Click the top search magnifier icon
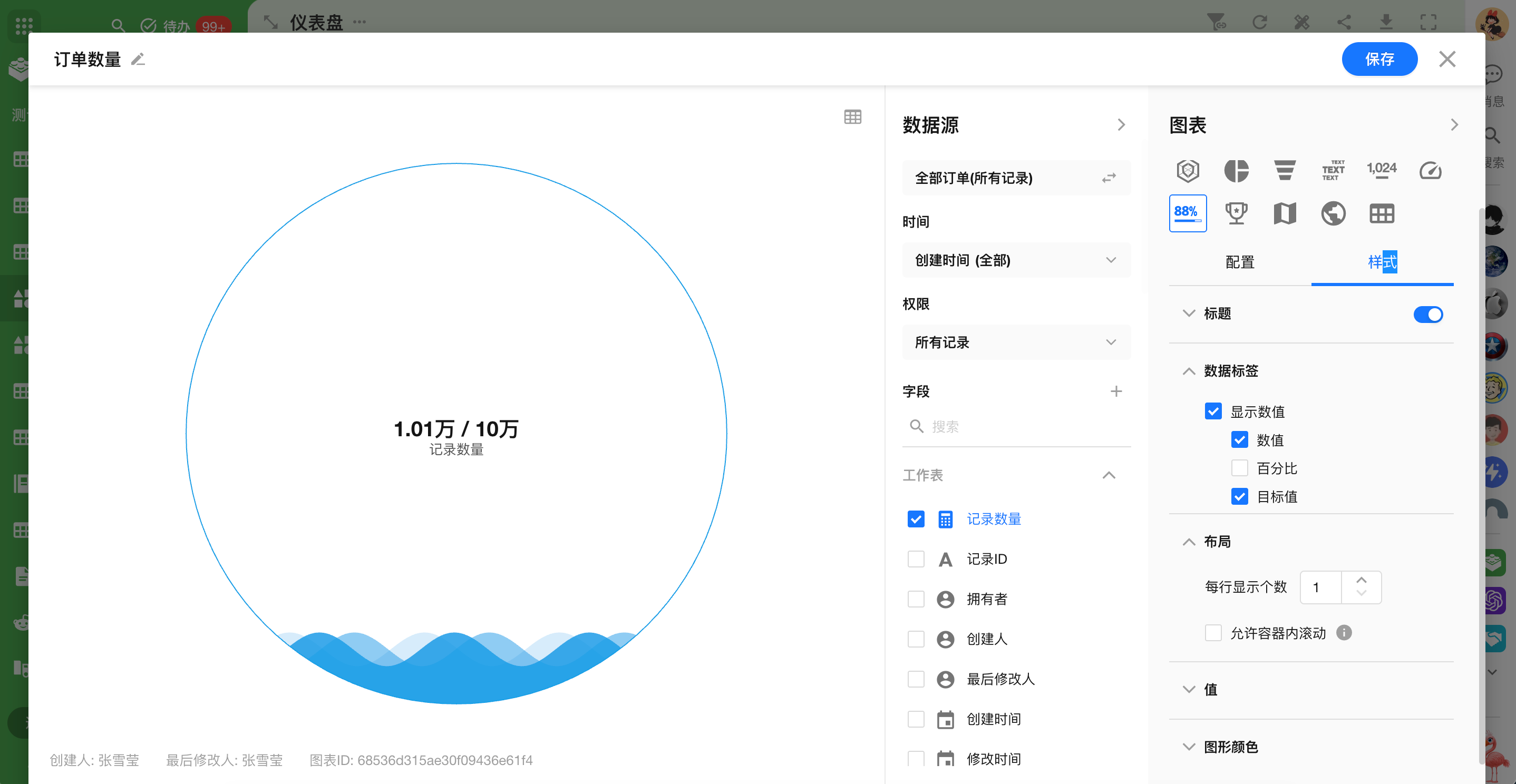 click(x=118, y=25)
